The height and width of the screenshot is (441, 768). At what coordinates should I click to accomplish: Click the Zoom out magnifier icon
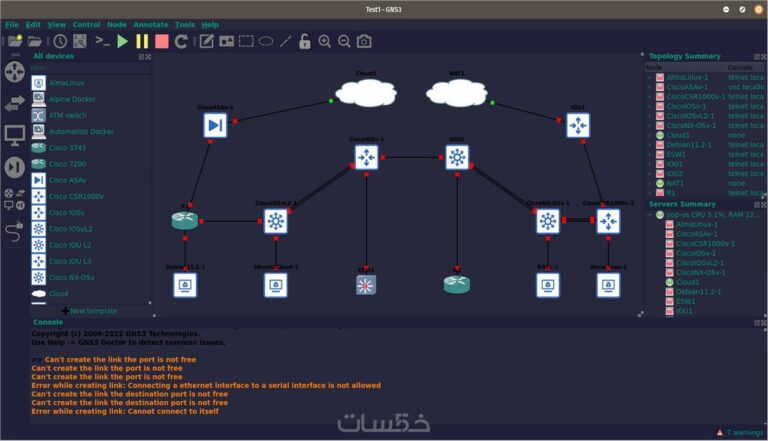(344, 41)
